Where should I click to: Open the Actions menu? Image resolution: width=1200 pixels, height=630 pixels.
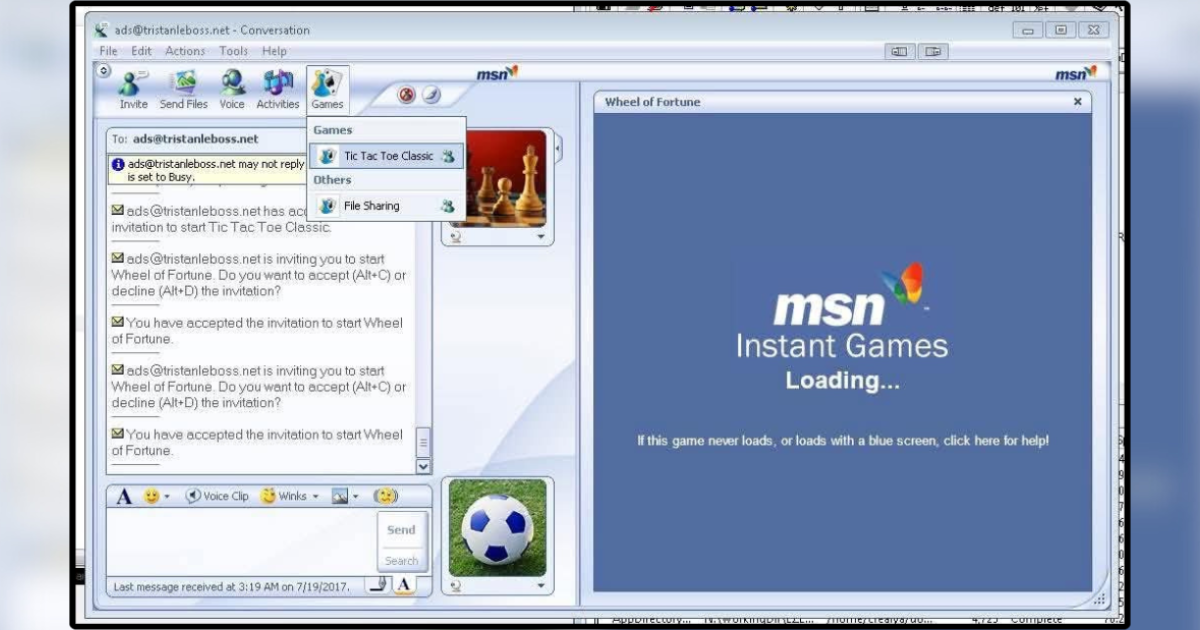pos(186,51)
